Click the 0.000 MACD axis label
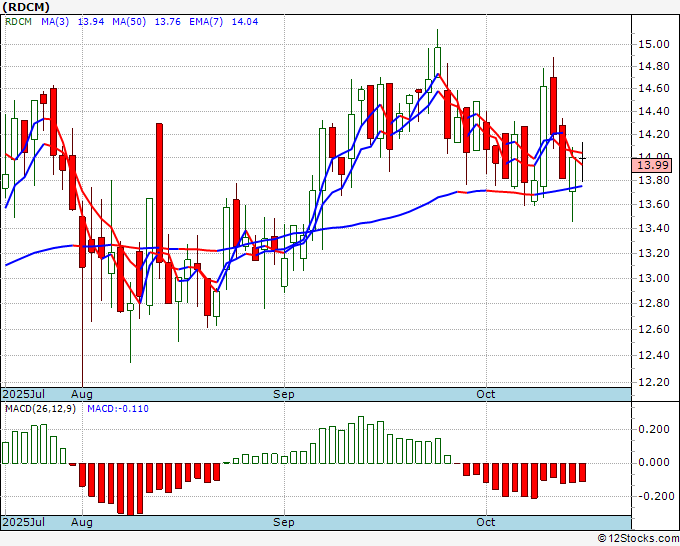680x546 pixels. click(654, 463)
